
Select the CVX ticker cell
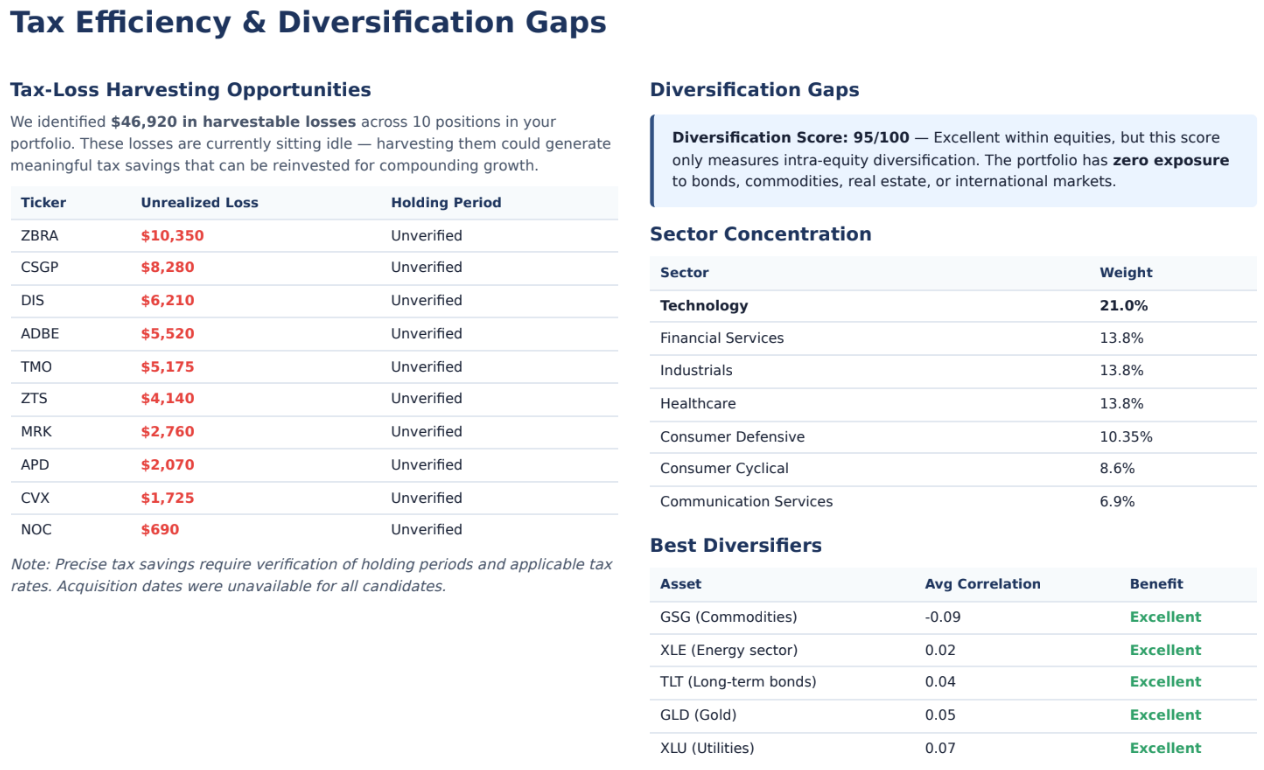[35, 498]
